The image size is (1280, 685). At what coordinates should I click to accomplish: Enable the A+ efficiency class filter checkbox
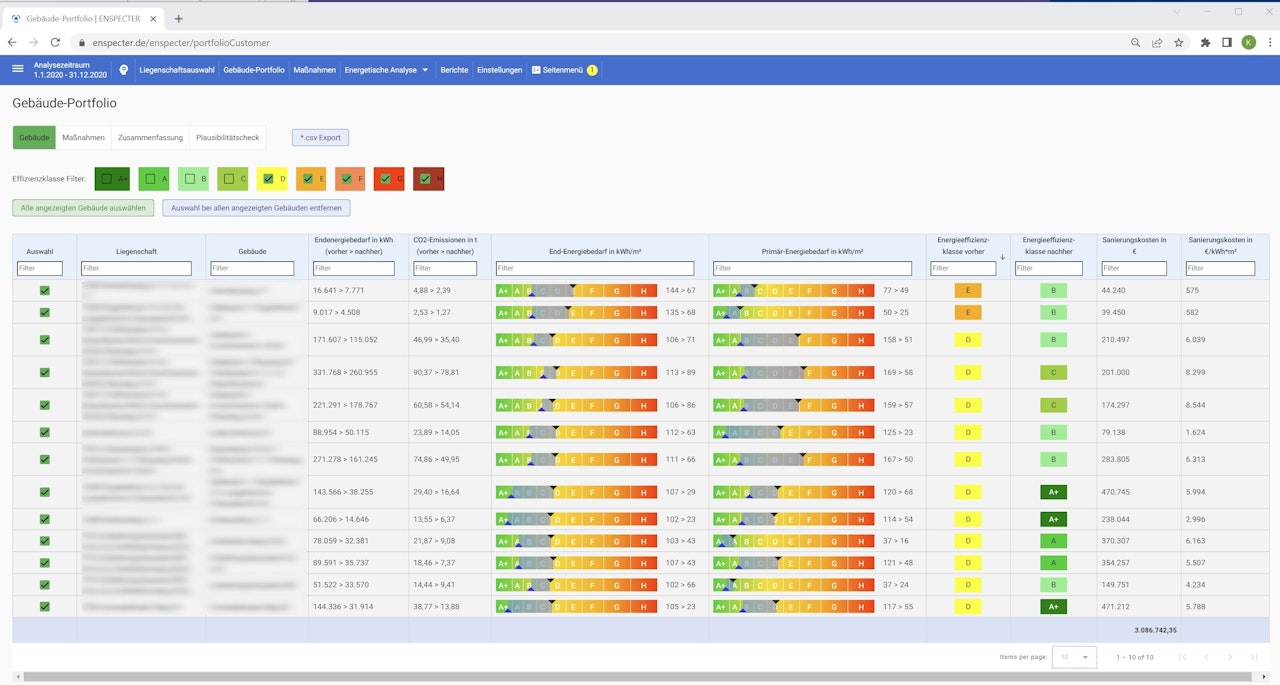tap(106, 179)
